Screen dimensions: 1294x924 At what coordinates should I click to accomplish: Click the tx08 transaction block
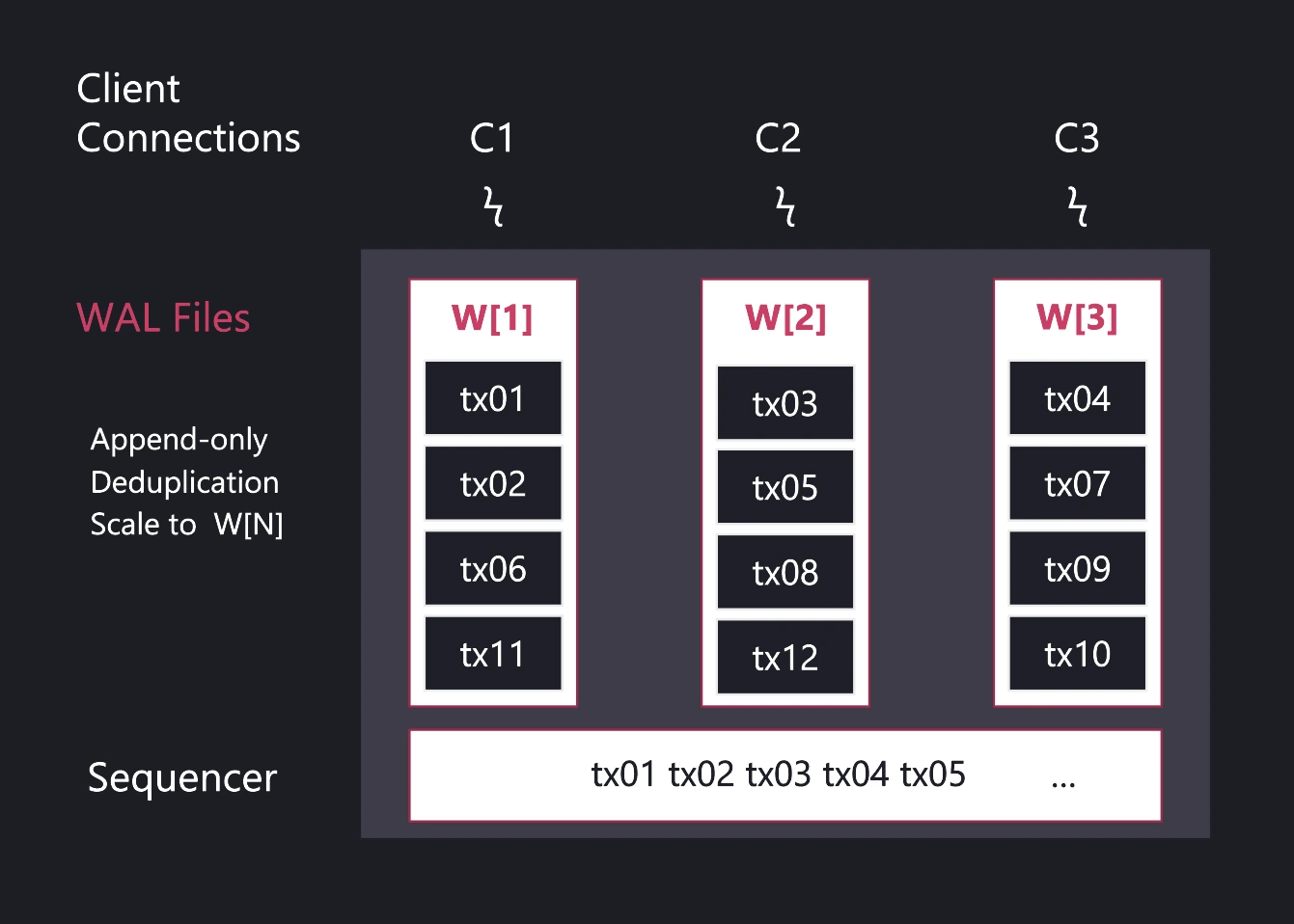pos(785,573)
